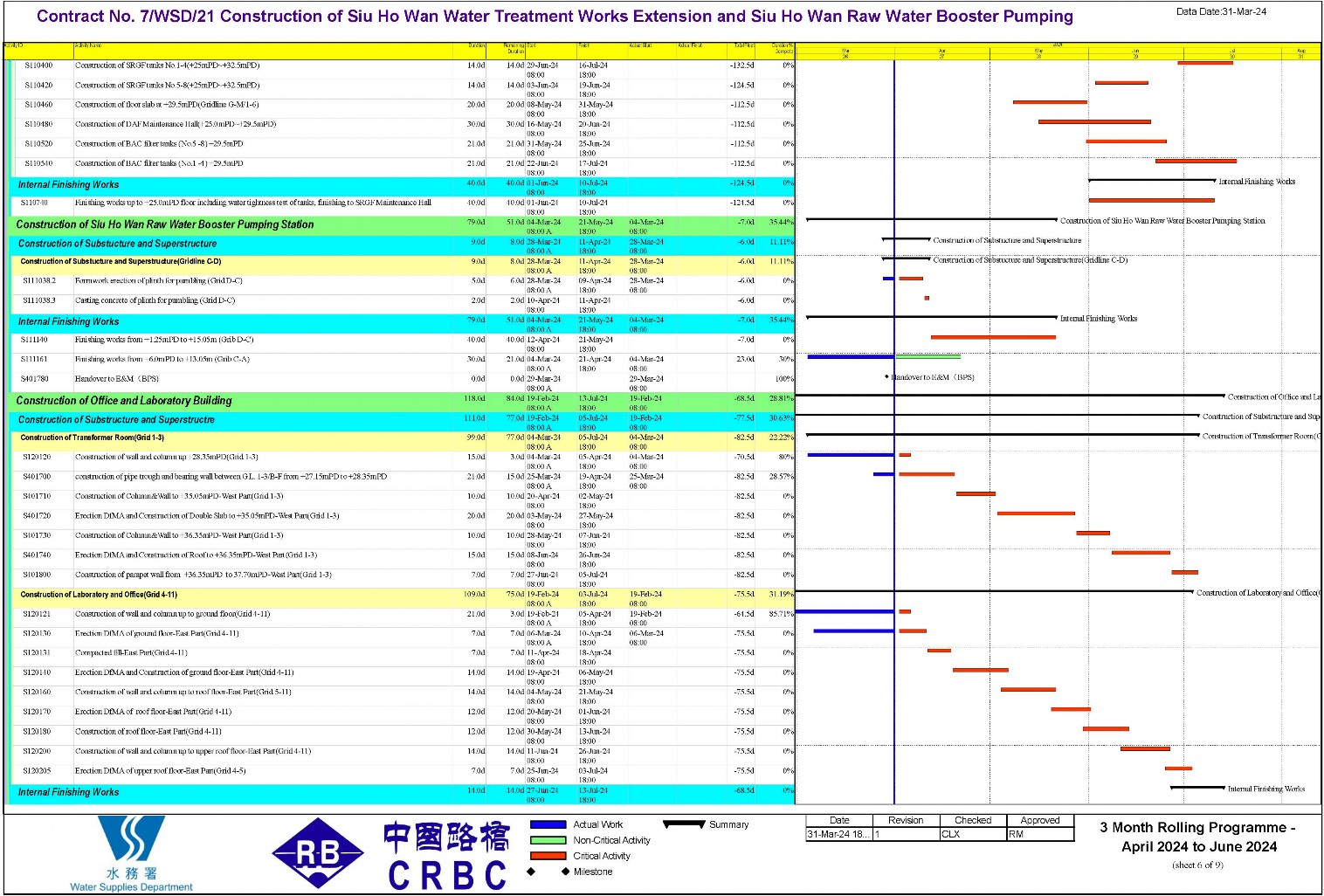Select activity ID S120180
The width and height of the screenshot is (1324, 896).
coord(37,732)
